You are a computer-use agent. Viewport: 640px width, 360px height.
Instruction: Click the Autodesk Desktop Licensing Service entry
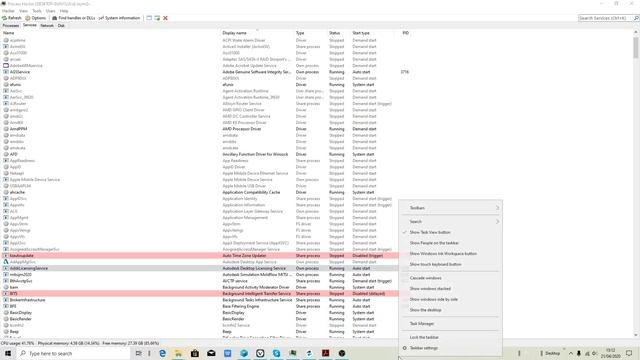pos(254,268)
